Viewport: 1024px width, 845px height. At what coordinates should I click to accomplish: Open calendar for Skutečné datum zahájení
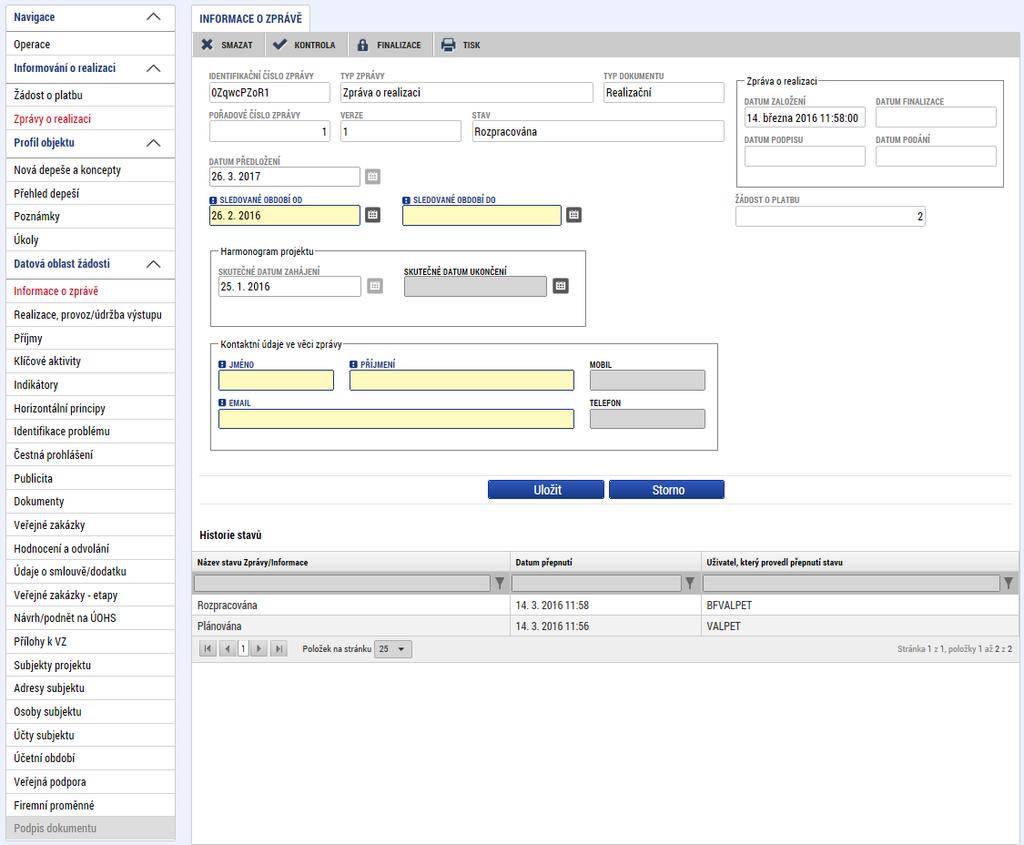tap(375, 286)
